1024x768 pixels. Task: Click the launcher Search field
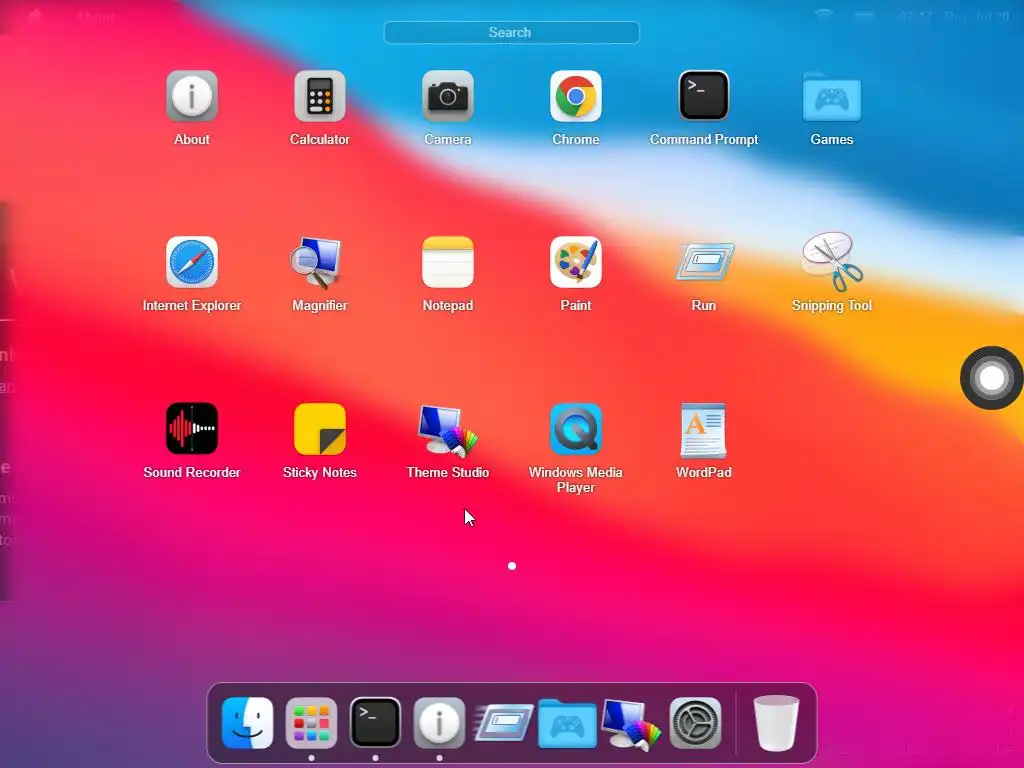click(x=511, y=33)
